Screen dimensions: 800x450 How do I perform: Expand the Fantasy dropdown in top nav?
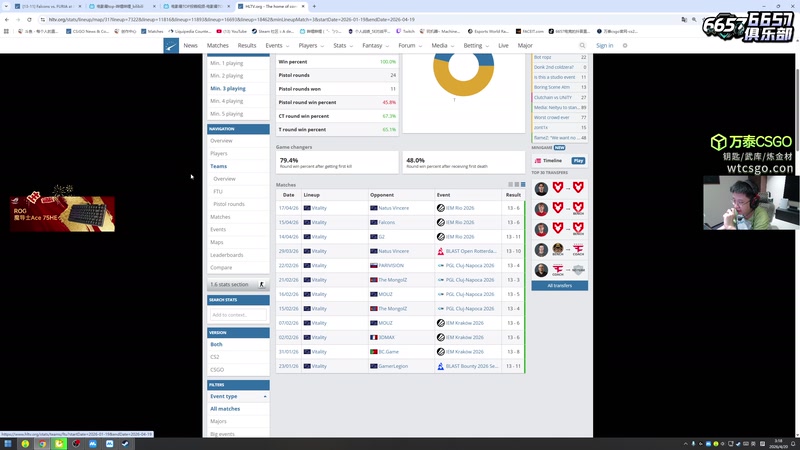pyautogui.click(x=375, y=46)
